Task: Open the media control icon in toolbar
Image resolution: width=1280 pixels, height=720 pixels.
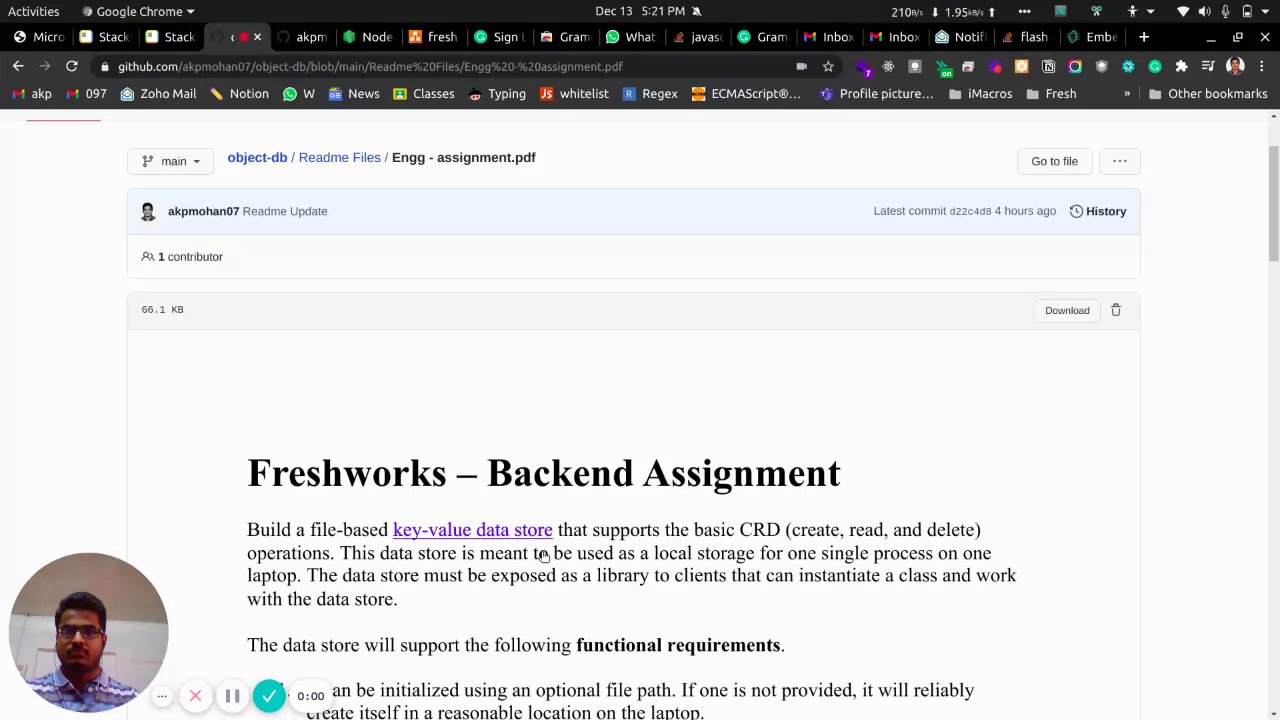Action: [1208, 66]
